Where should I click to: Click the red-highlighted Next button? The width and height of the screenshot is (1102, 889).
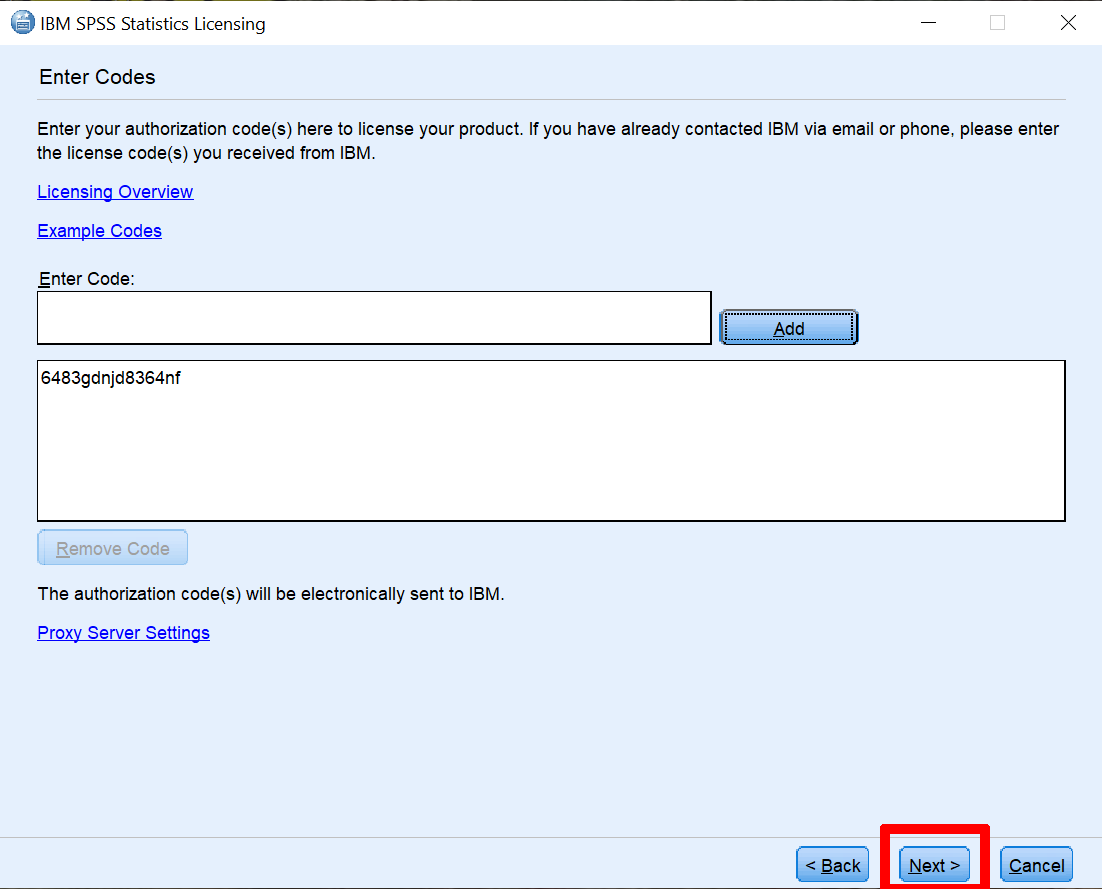point(933,864)
